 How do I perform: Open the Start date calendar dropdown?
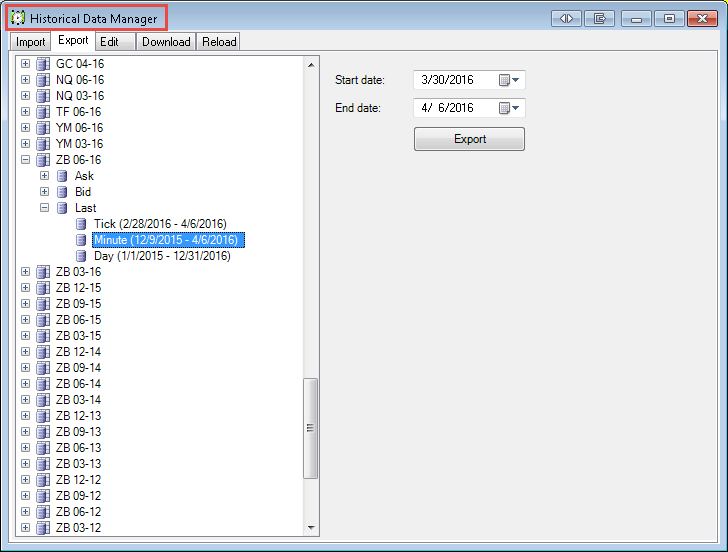point(509,80)
